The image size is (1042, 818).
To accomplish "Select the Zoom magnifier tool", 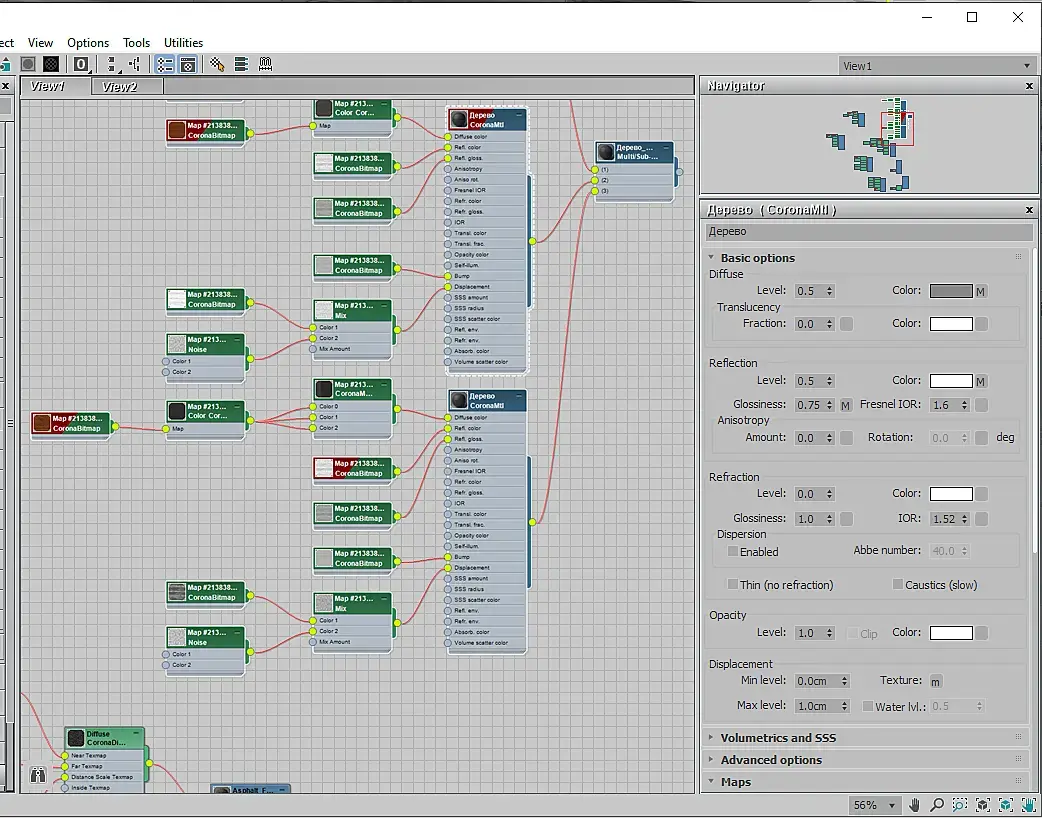I will (937, 805).
